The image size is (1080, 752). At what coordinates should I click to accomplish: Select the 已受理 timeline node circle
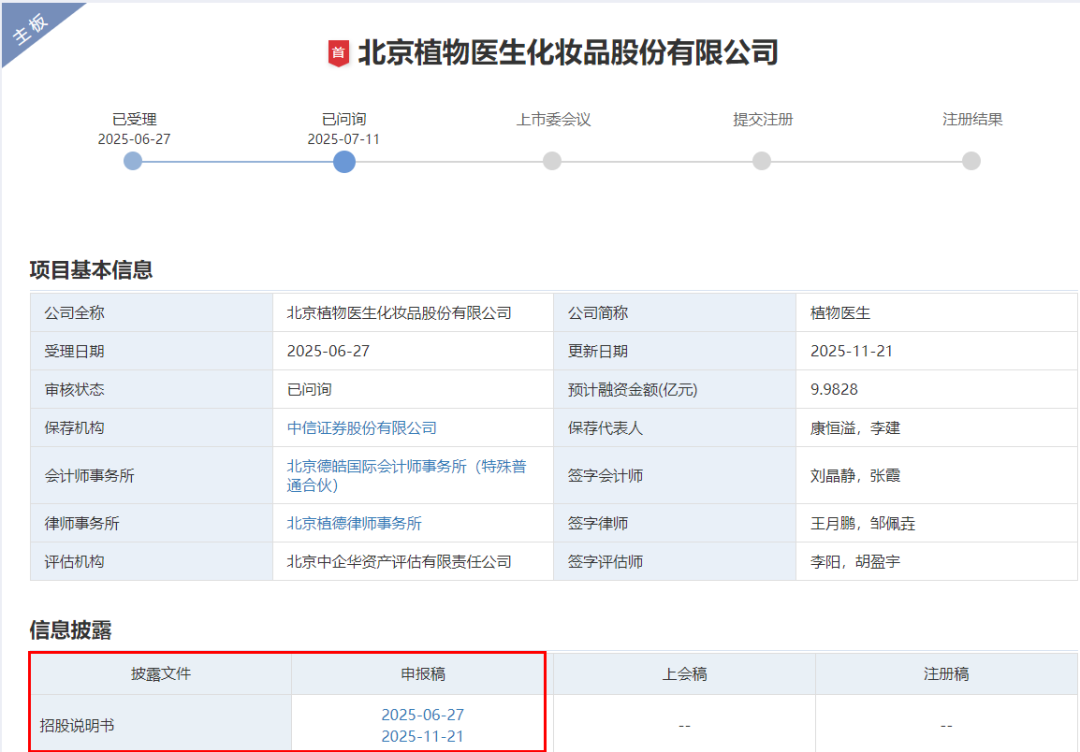(133, 161)
